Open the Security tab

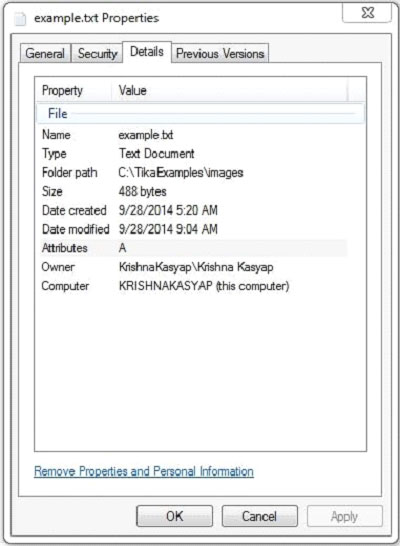click(97, 54)
